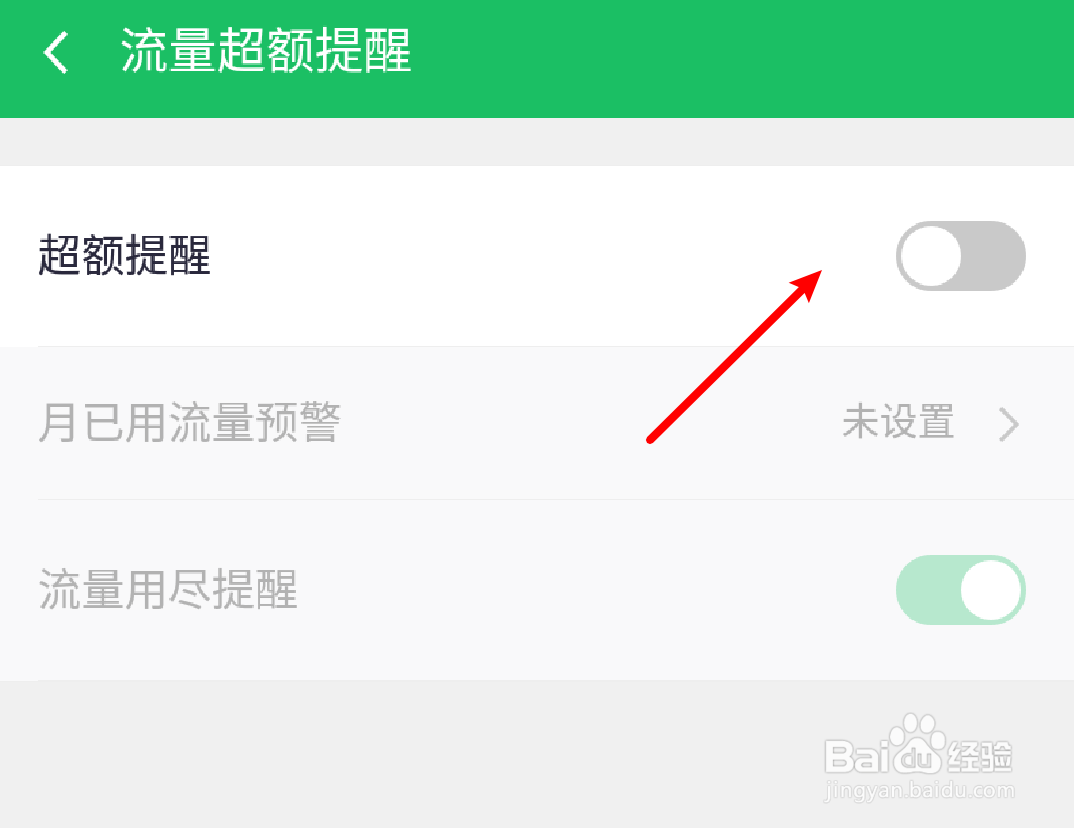The height and width of the screenshot is (828, 1074).
Task: Disable the 流量用尽提醒 toggle switch
Action: [960, 590]
